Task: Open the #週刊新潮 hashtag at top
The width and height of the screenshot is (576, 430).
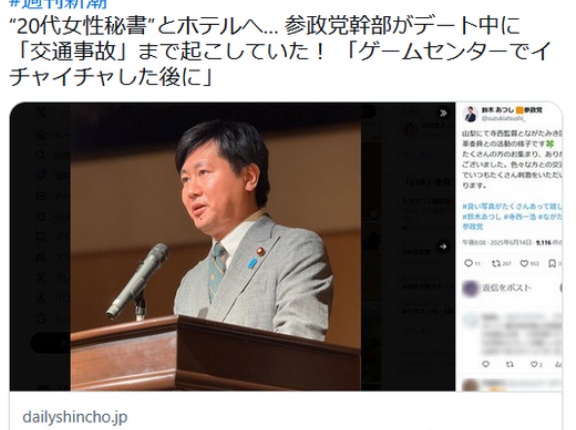Action: click(58, 4)
